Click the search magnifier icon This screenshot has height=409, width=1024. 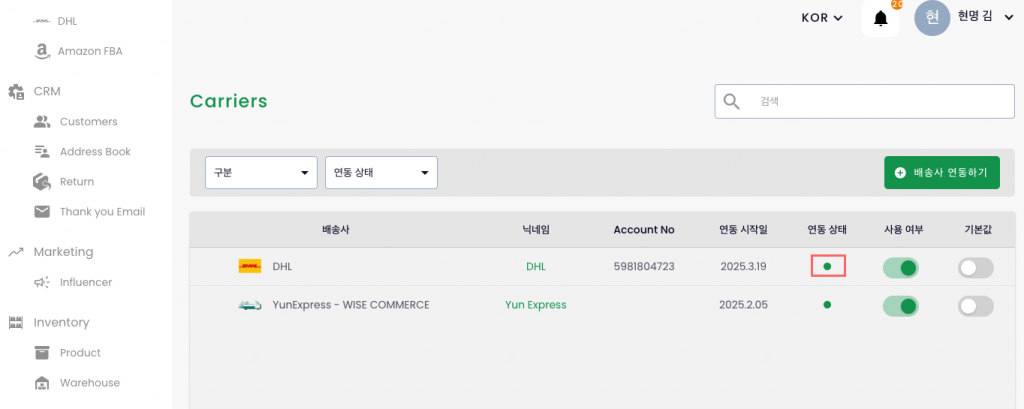(x=732, y=101)
